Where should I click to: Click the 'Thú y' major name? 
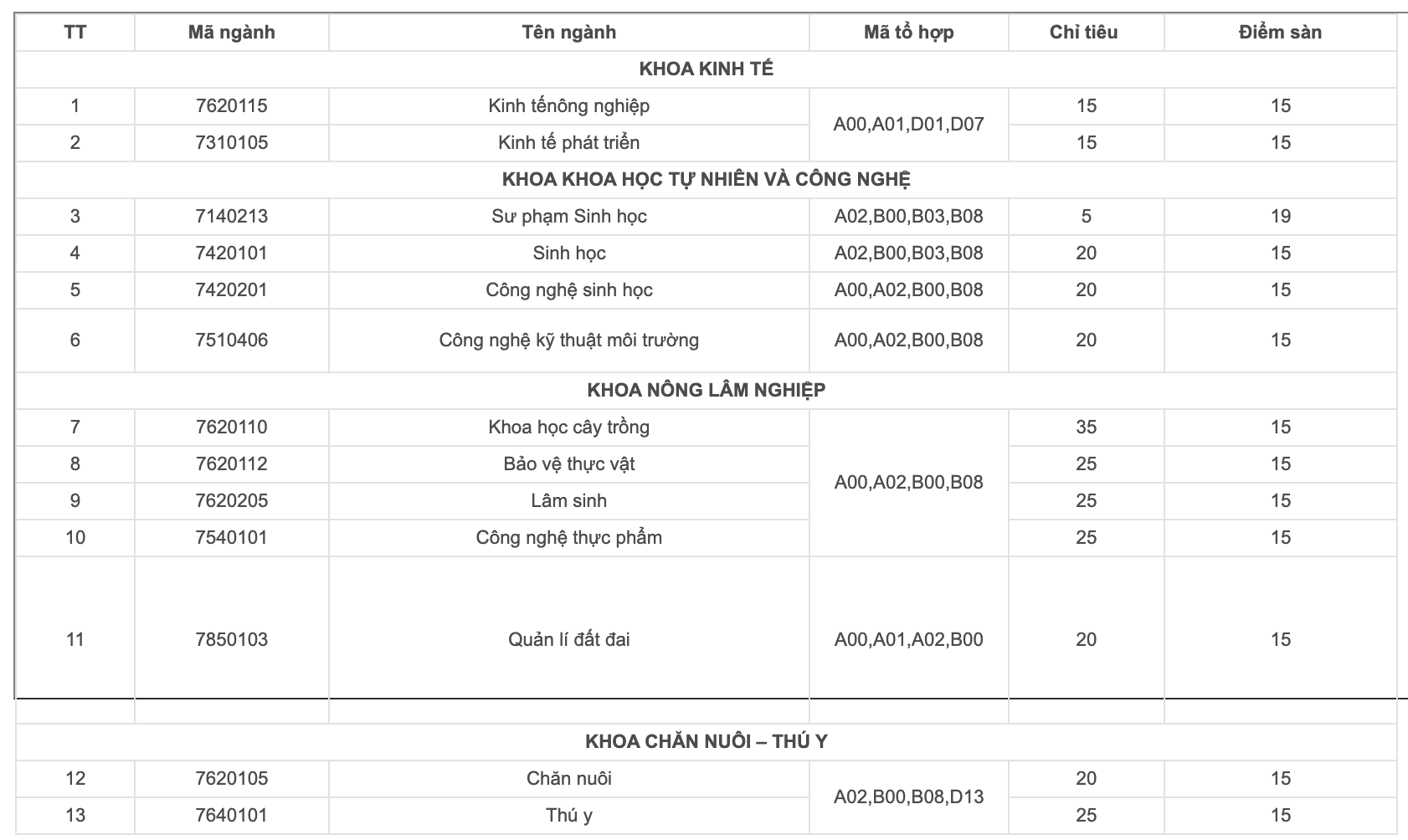click(568, 816)
